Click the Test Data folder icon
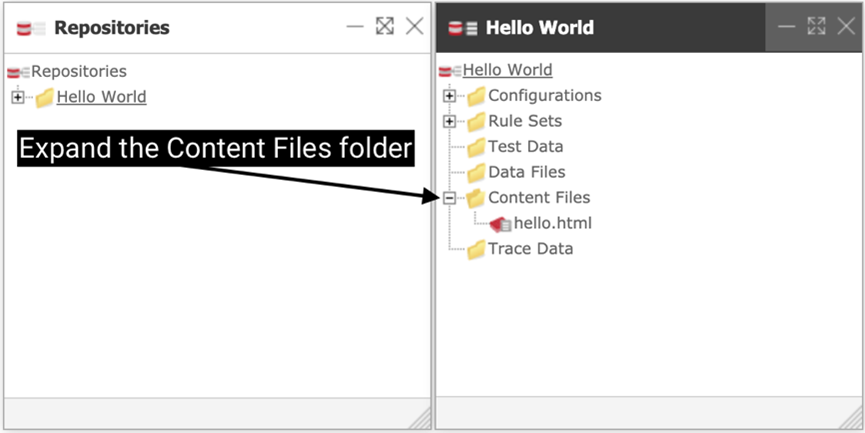 click(476, 147)
